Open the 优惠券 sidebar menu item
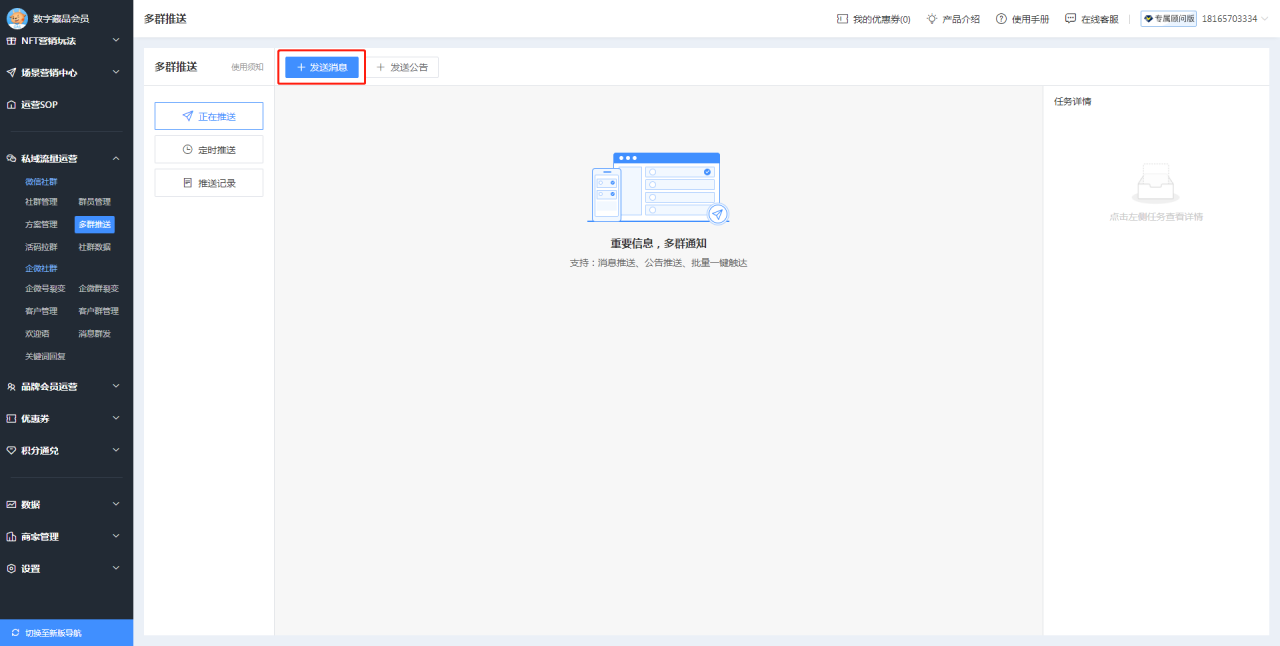This screenshot has height=646, width=1280. coord(40,418)
